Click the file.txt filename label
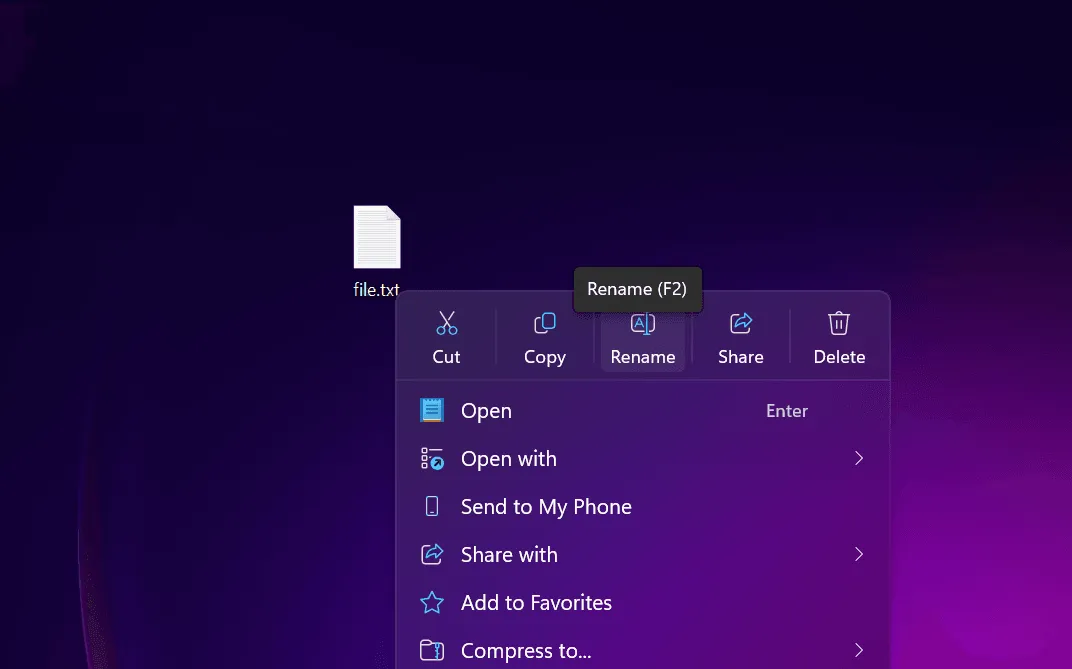Viewport: 1072px width, 669px height. coord(376,290)
